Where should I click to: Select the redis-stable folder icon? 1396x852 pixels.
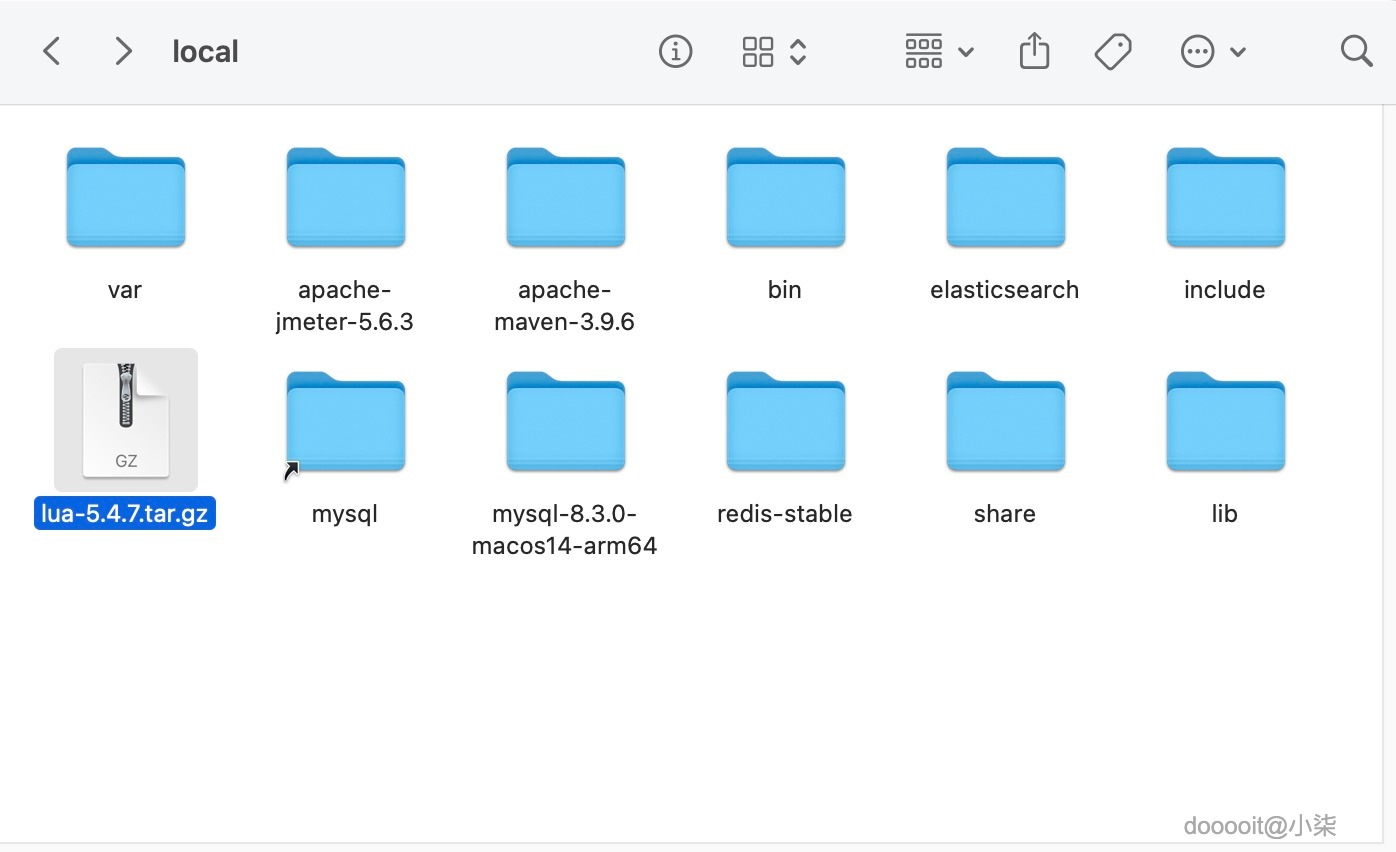(x=786, y=421)
